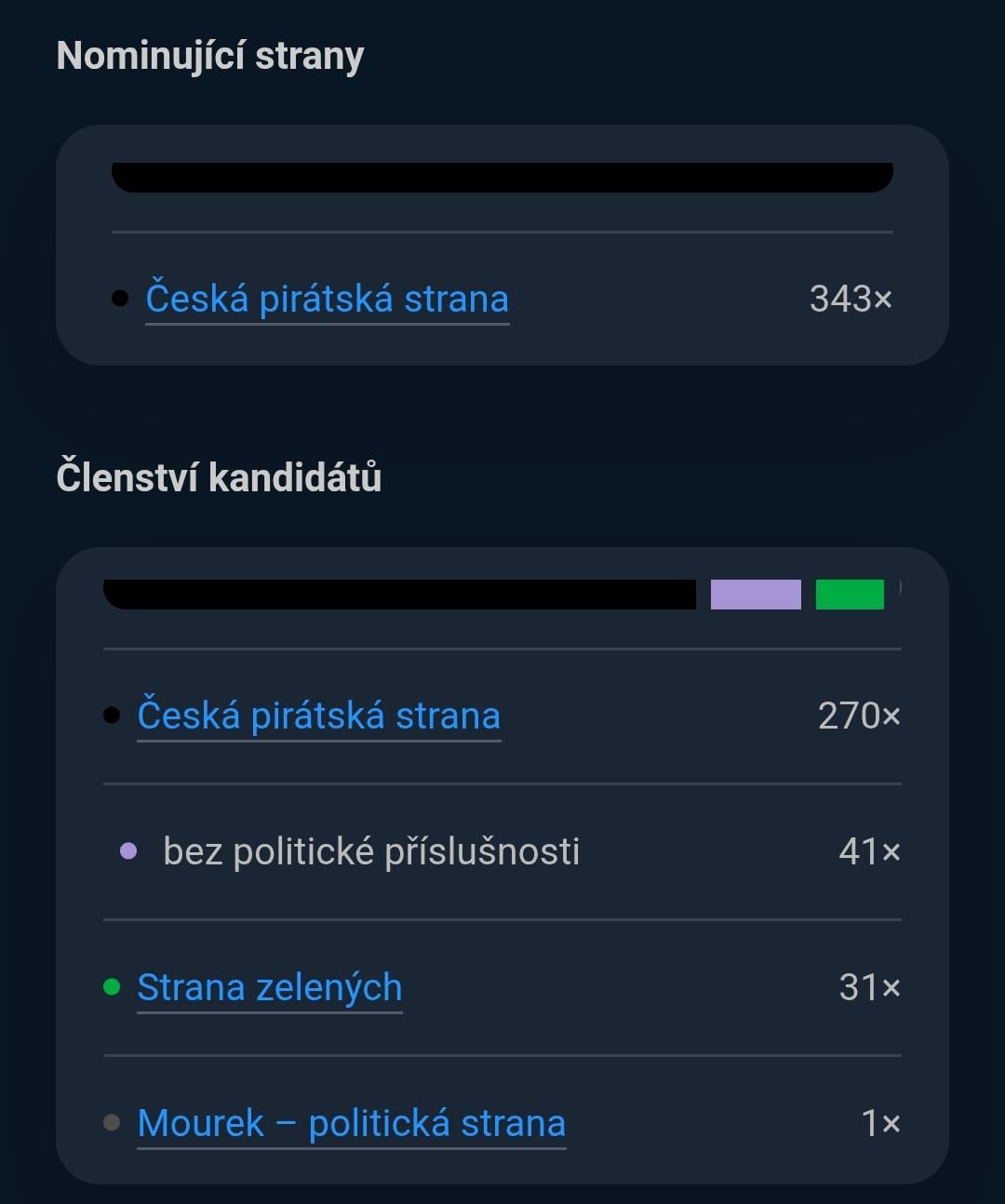The width and height of the screenshot is (1005, 1204).
Task: Click the green segment in membership bar
Action: point(850,595)
